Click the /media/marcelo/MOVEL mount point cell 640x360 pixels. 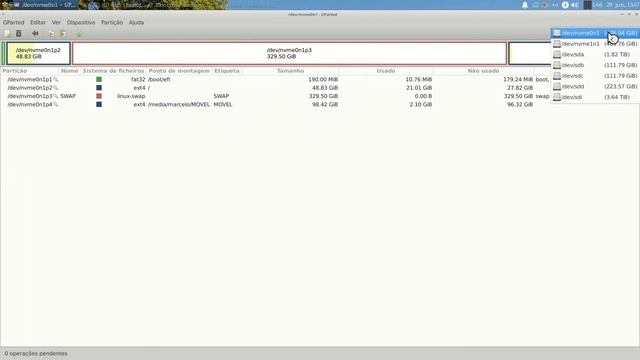(x=179, y=104)
